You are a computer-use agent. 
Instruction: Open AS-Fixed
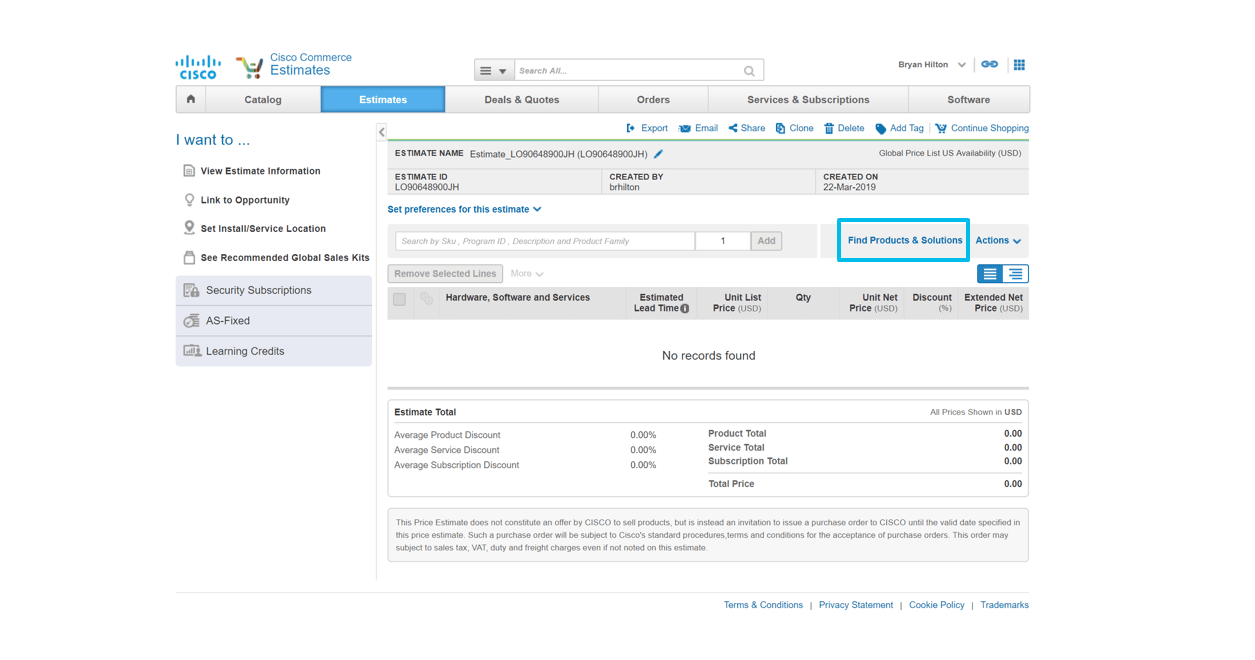274,321
